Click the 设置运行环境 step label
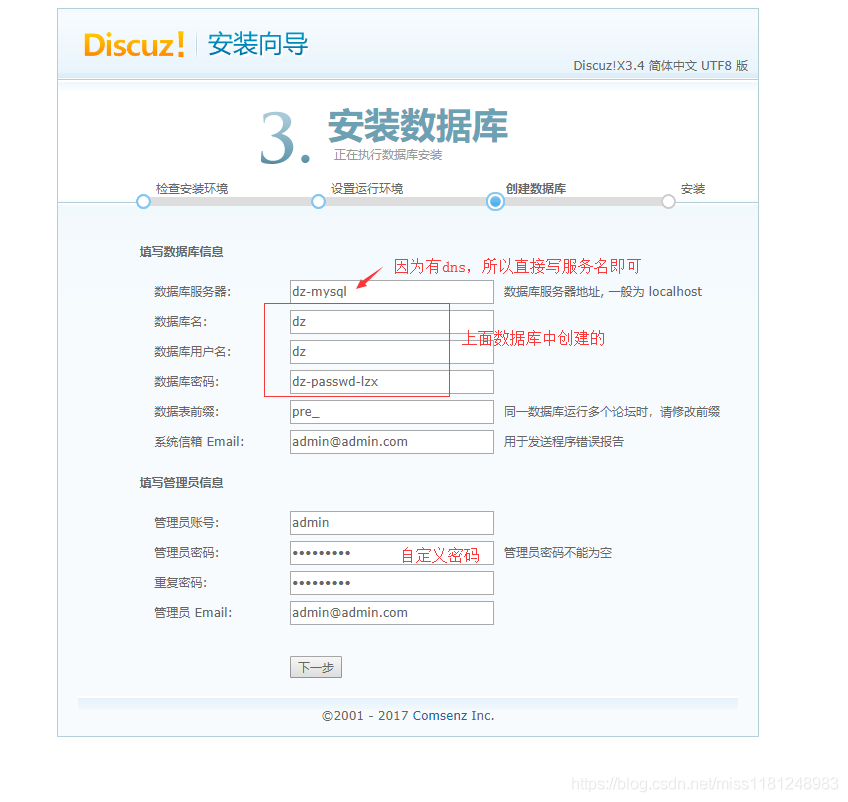The width and height of the screenshot is (848, 802). point(367,189)
